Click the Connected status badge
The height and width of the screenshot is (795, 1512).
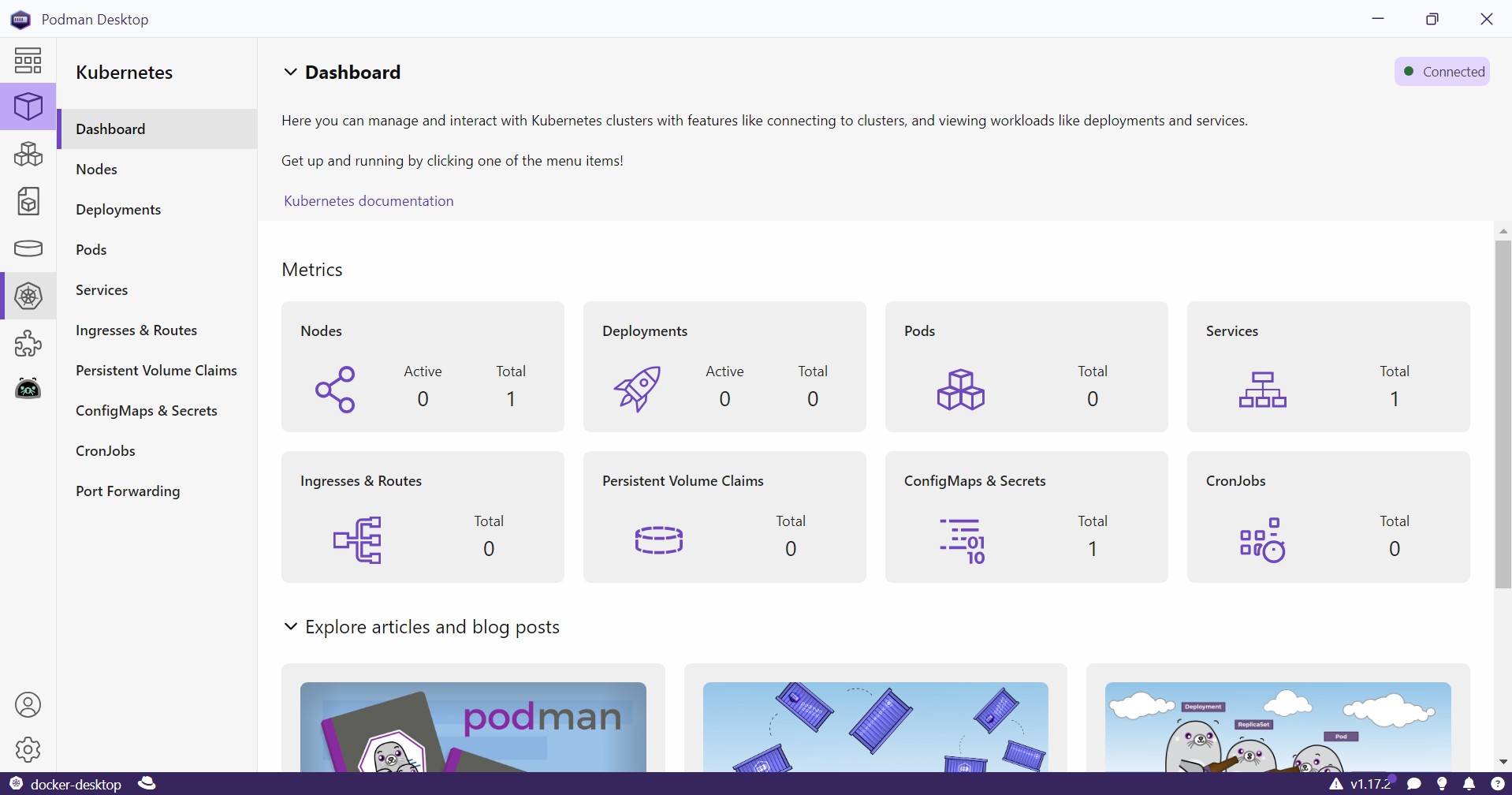(1442, 71)
